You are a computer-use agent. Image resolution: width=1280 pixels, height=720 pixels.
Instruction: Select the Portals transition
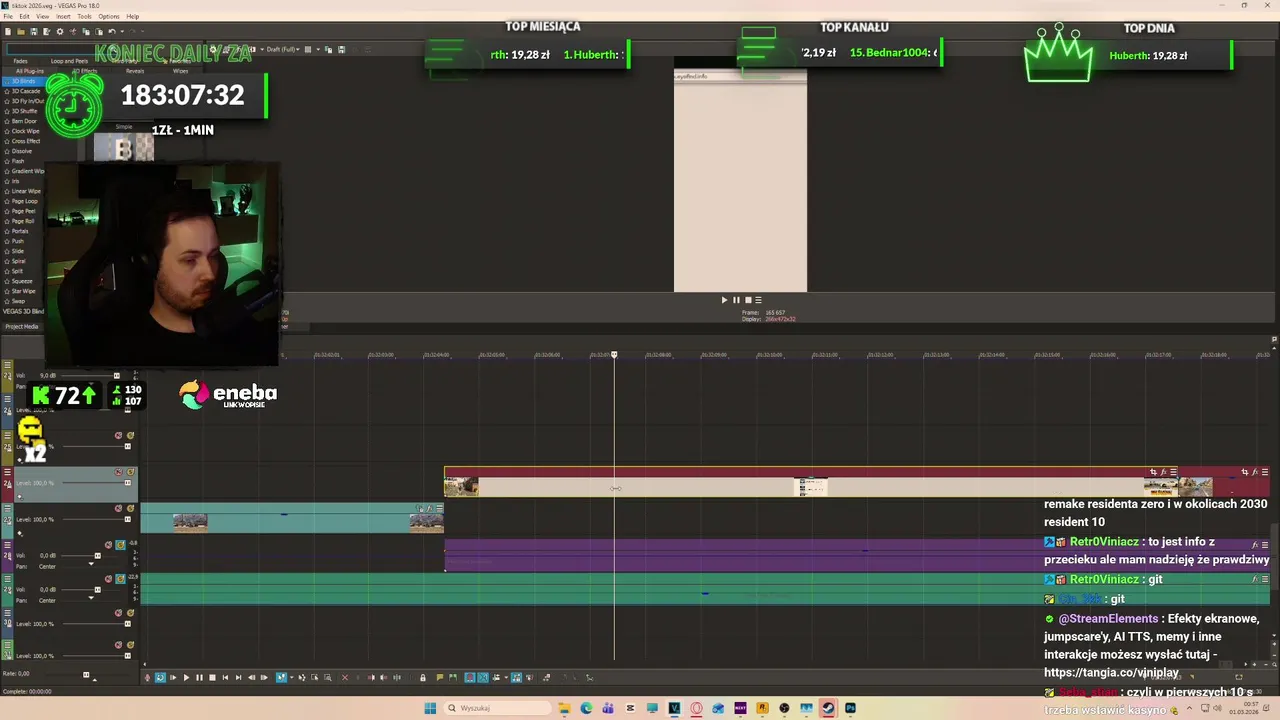point(20,231)
